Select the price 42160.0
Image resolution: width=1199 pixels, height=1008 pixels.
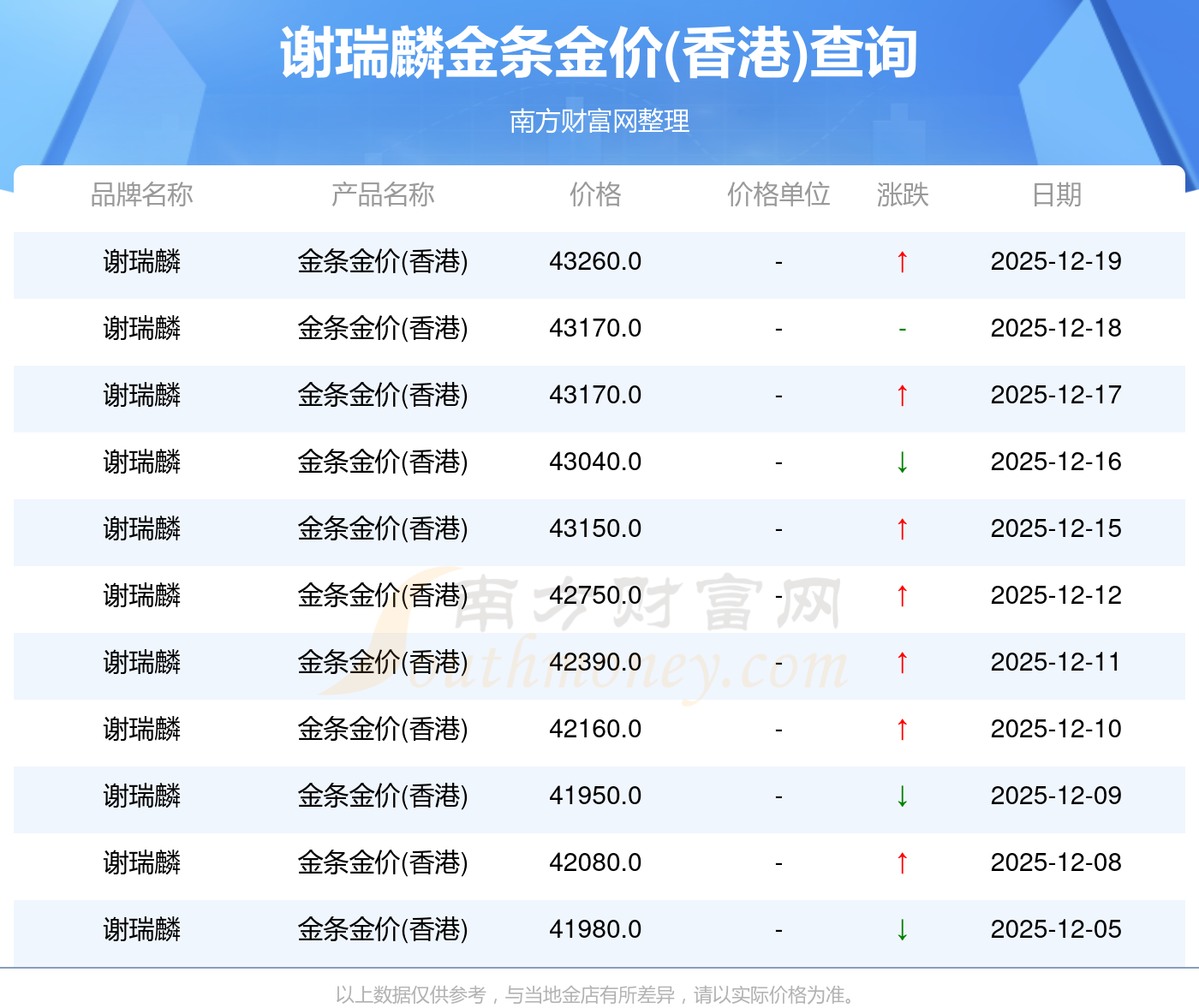pyautogui.click(x=595, y=729)
